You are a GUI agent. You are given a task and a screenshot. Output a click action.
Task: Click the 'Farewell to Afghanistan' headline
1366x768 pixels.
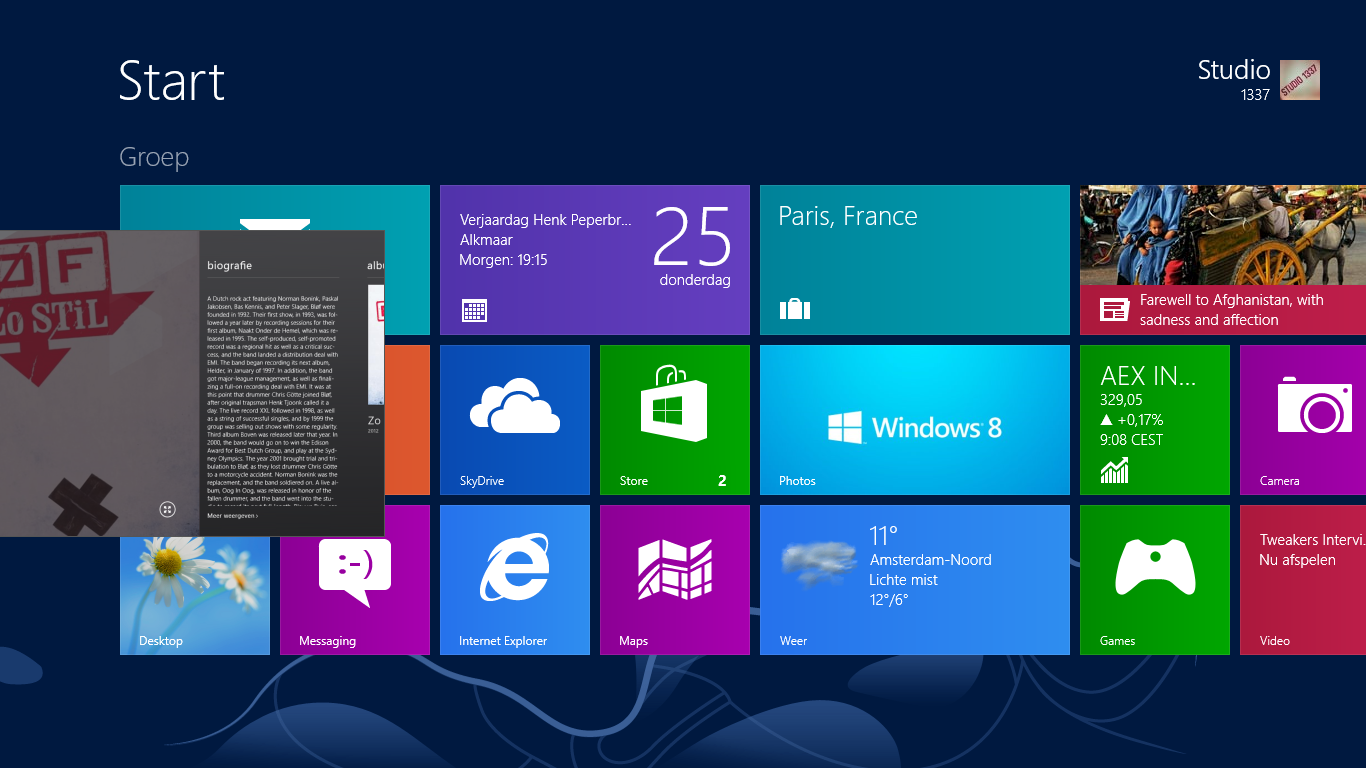1231,310
